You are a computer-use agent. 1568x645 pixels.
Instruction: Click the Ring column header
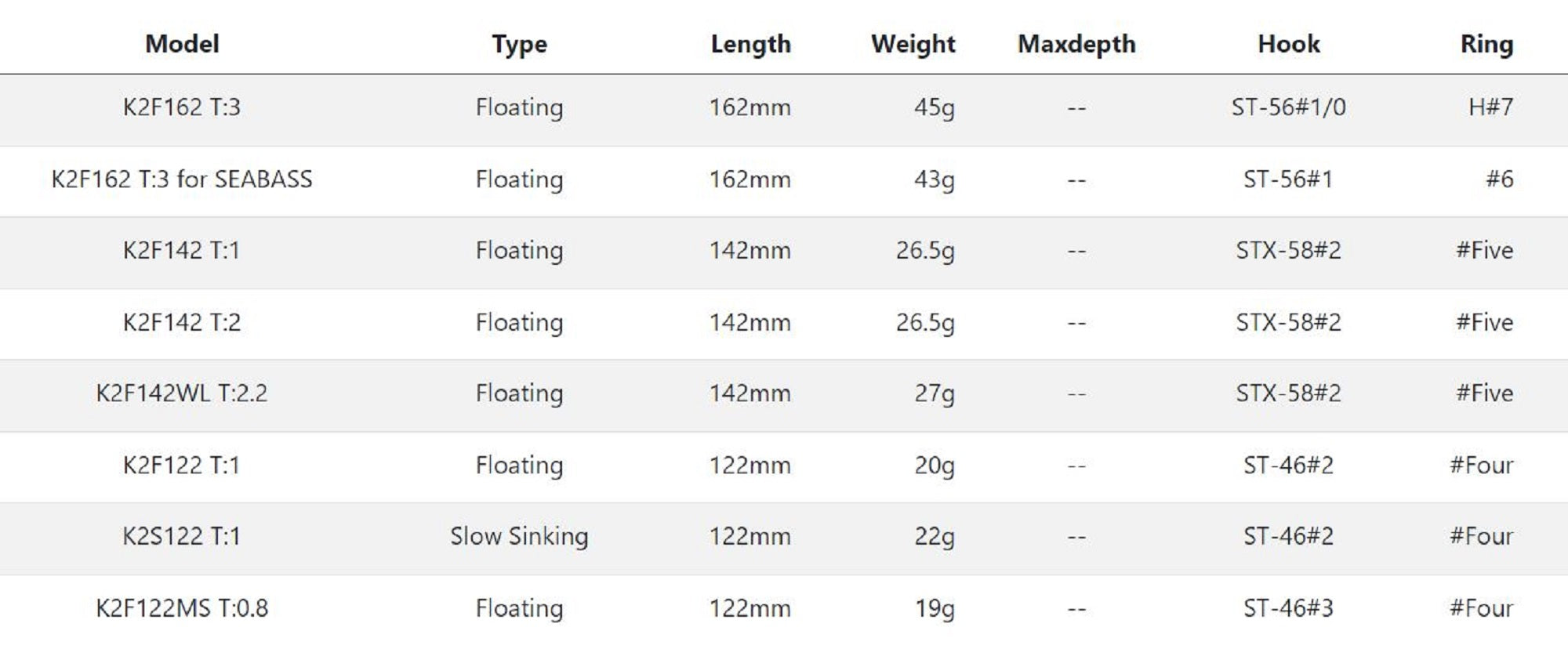(x=1486, y=45)
